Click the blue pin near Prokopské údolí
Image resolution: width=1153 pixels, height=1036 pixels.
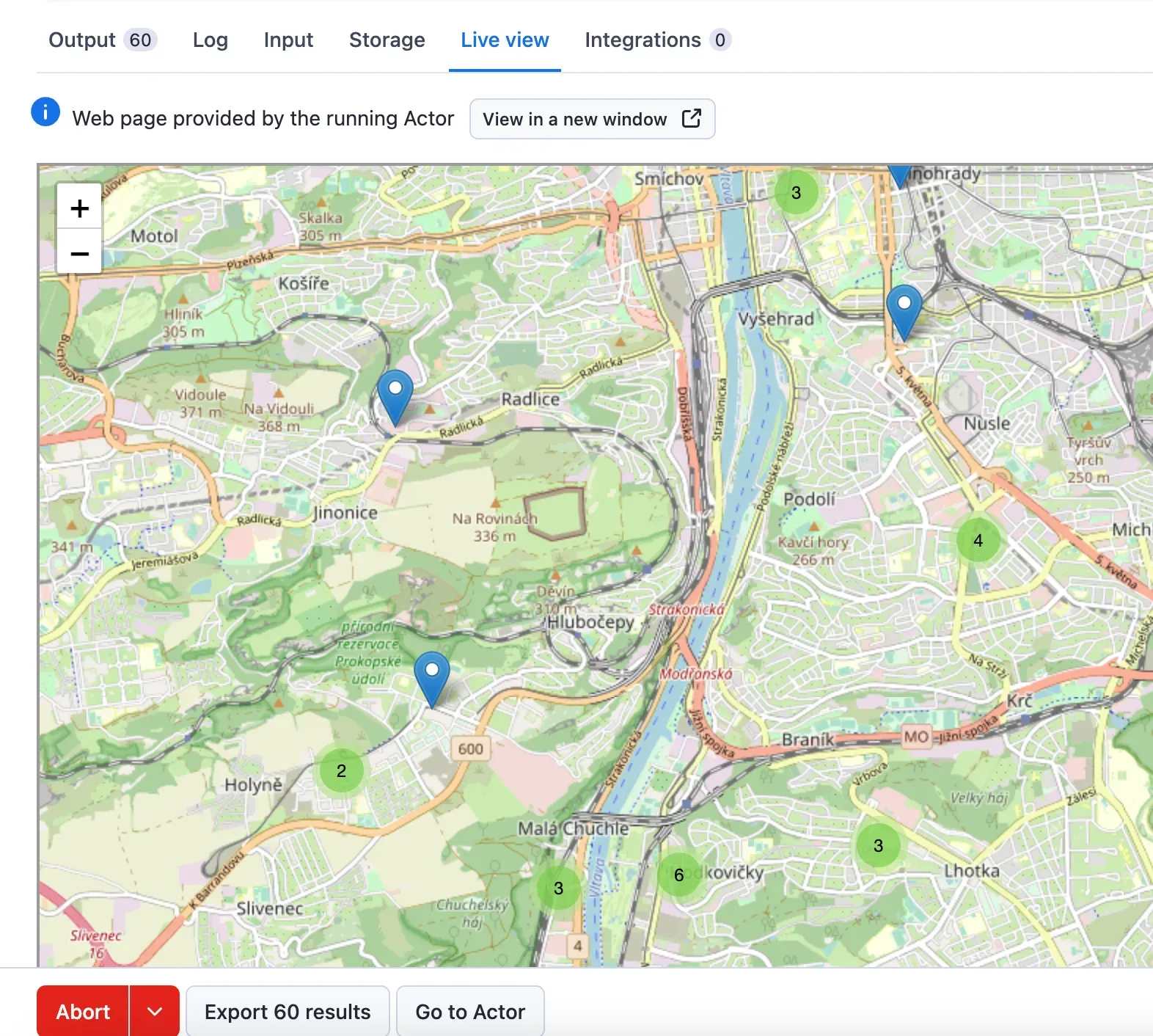point(431,679)
